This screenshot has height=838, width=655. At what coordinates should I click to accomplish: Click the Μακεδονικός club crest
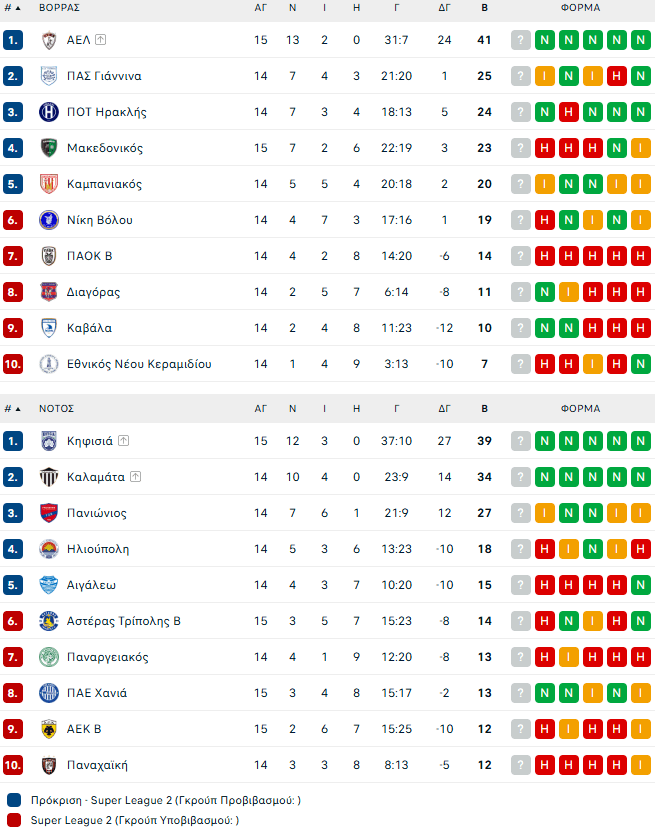[x=48, y=148]
